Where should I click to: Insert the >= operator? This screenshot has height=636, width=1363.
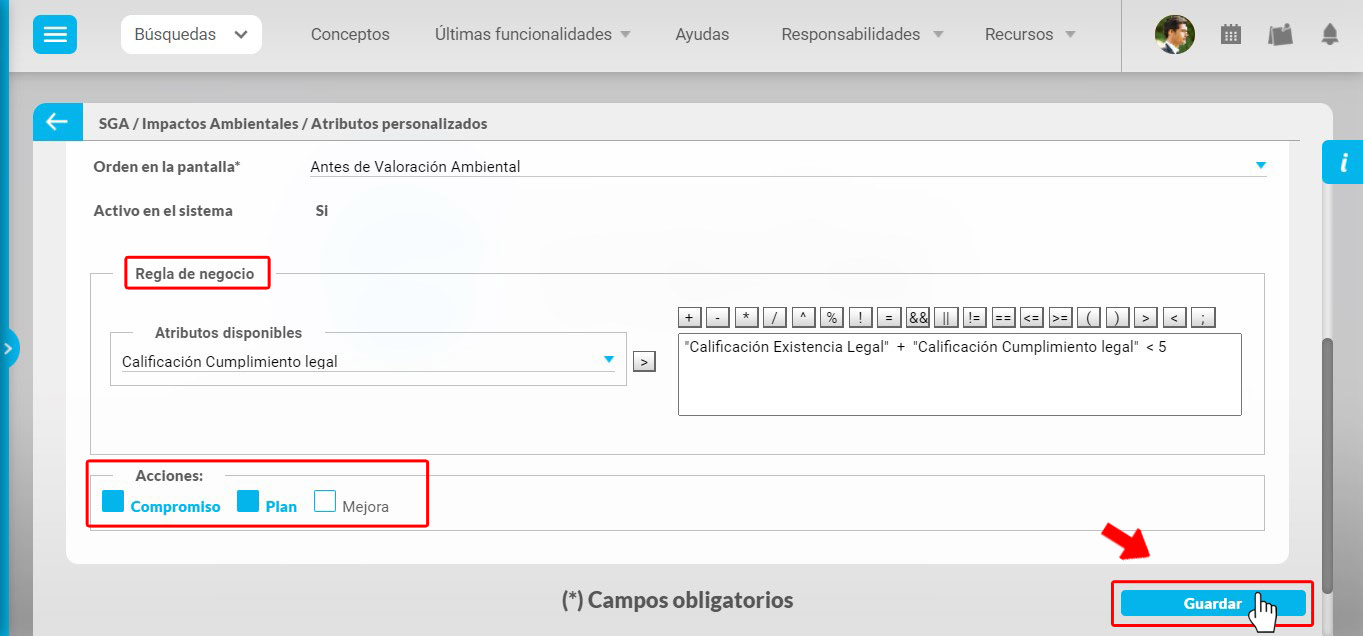coord(1060,317)
